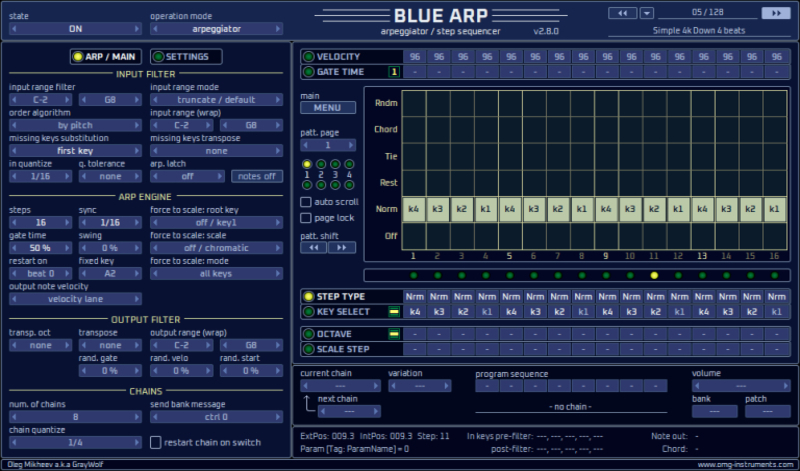Check the auto scroll checkbox

(x=306, y=202)
